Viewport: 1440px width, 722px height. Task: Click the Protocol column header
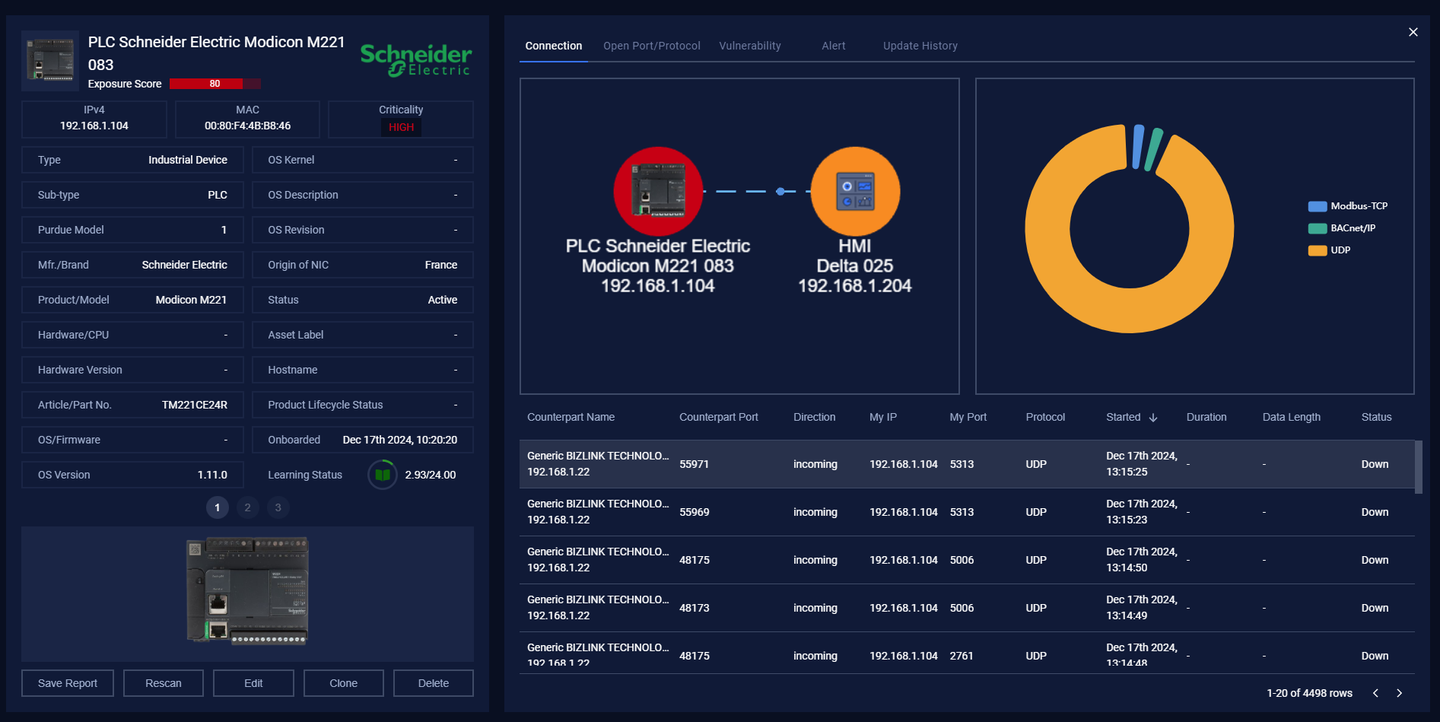(1046, 418)
